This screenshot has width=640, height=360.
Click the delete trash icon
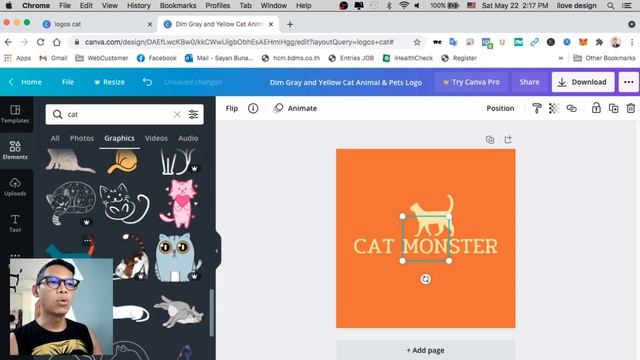click(631, 108)
